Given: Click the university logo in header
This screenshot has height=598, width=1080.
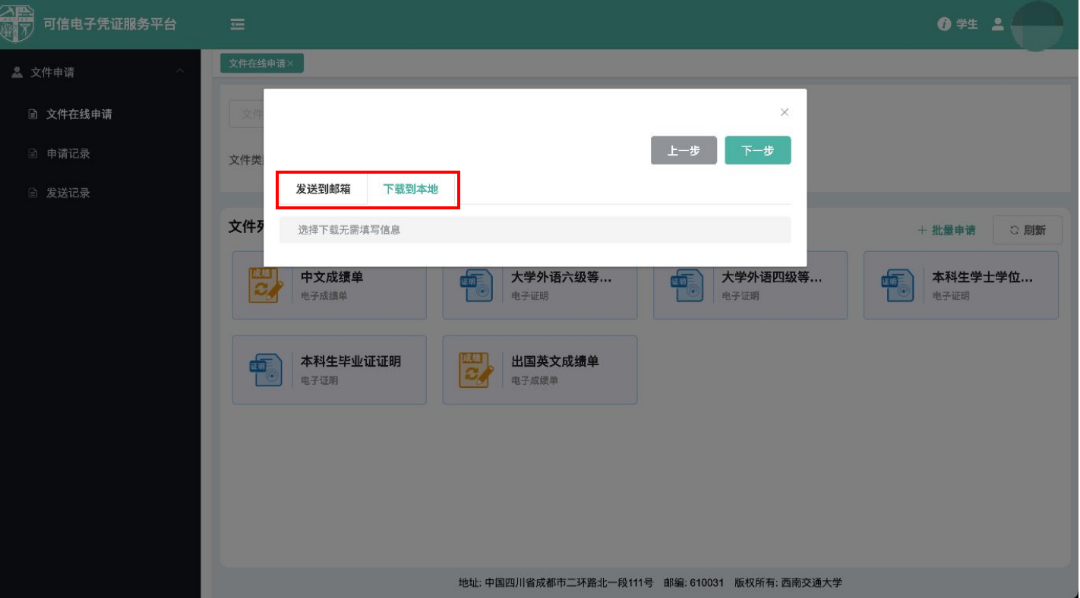Looking at the screenshot, I should (17, 23).
